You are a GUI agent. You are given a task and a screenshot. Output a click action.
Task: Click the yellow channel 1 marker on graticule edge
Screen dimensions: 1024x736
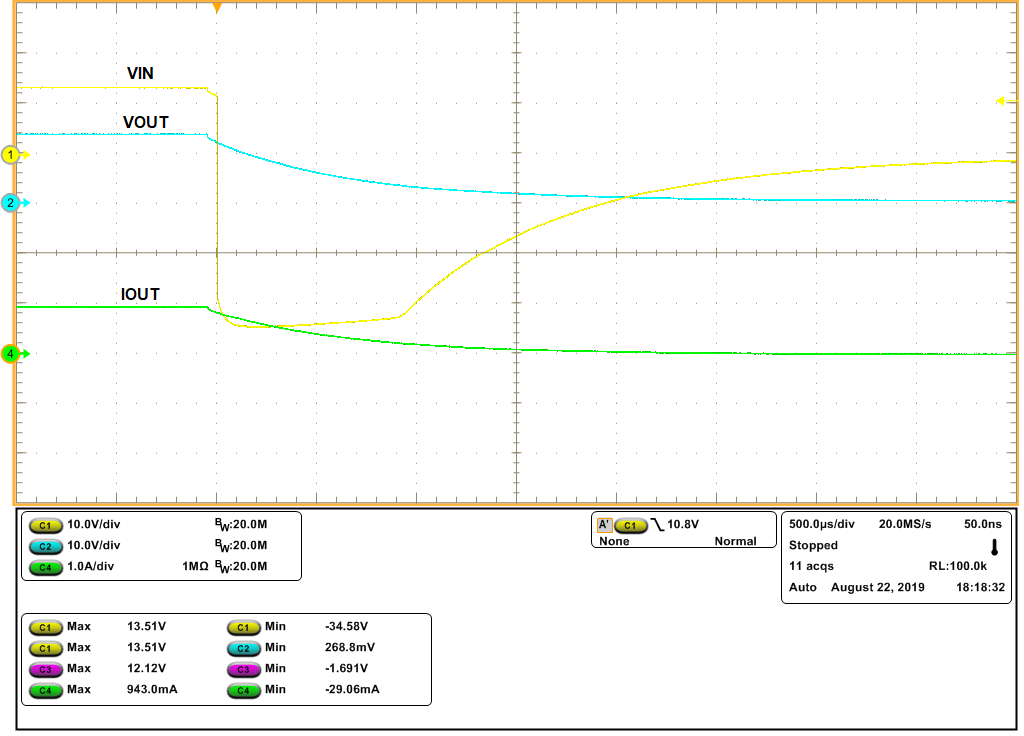click(x=9, y=155)
